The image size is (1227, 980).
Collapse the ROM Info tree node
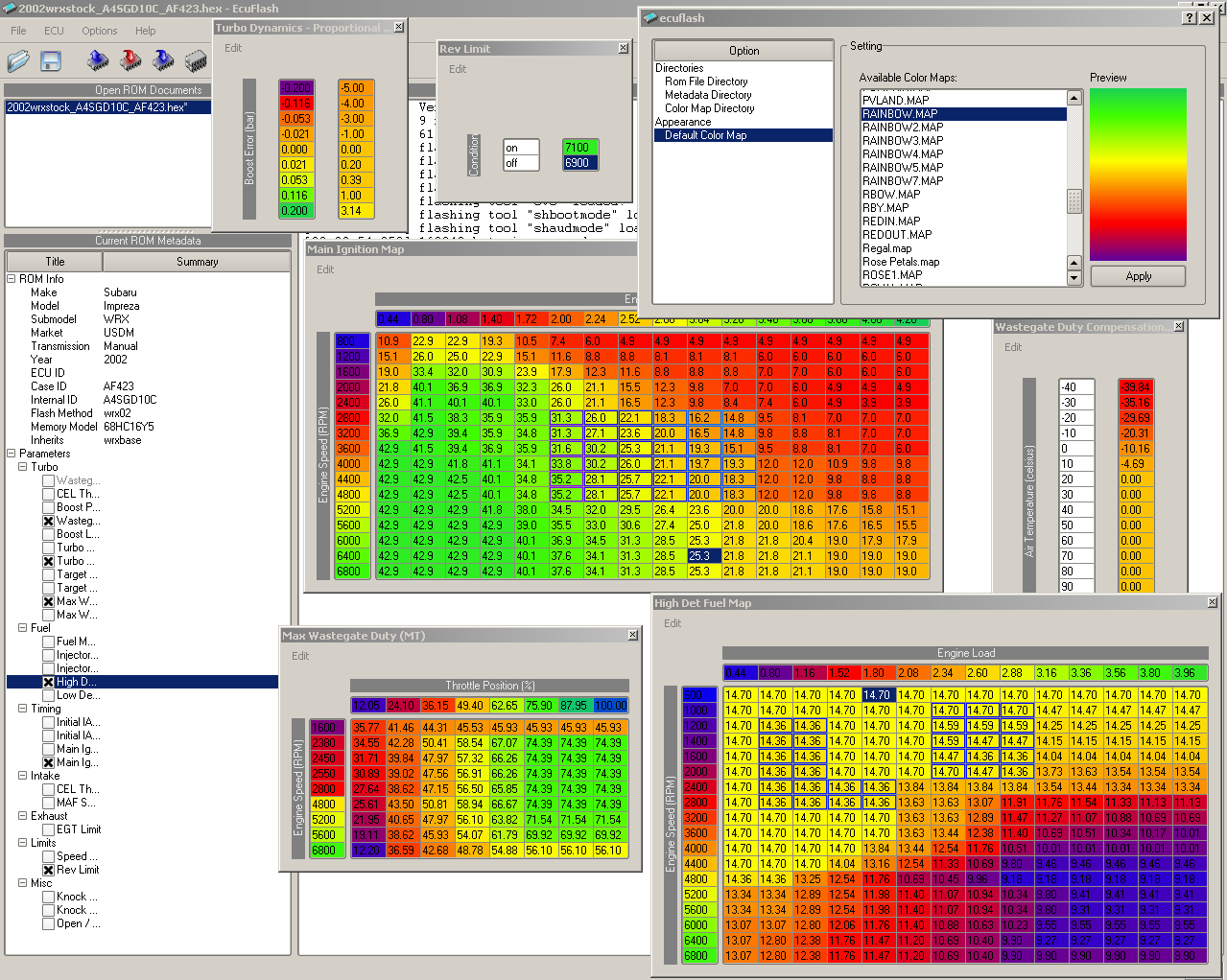(x=12, y=279)
